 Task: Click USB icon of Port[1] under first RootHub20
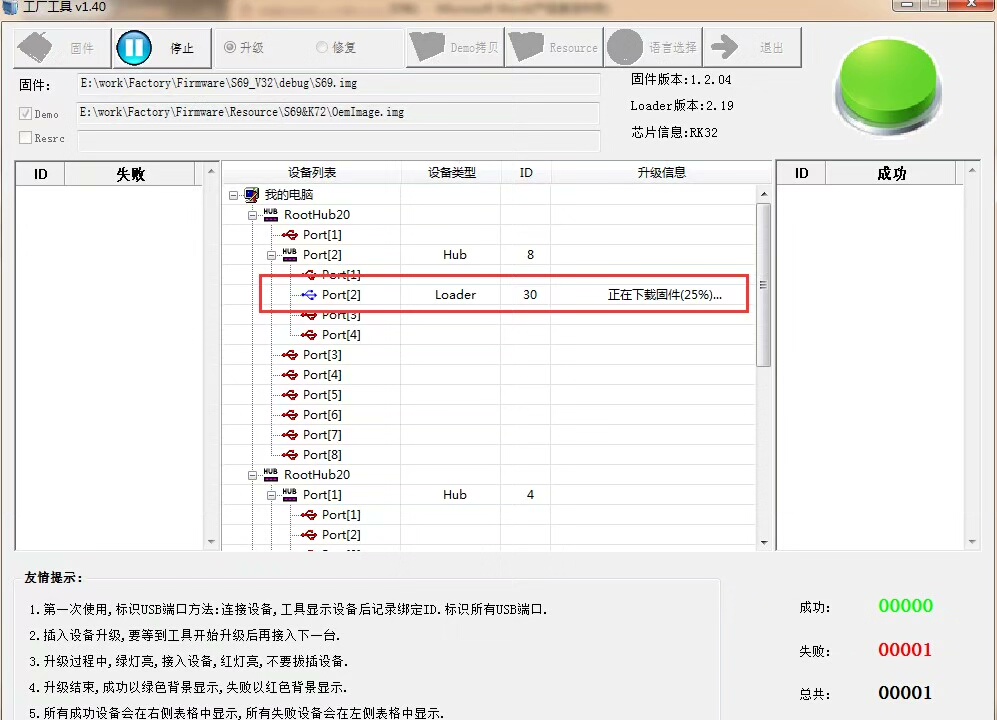pos(290,235)
